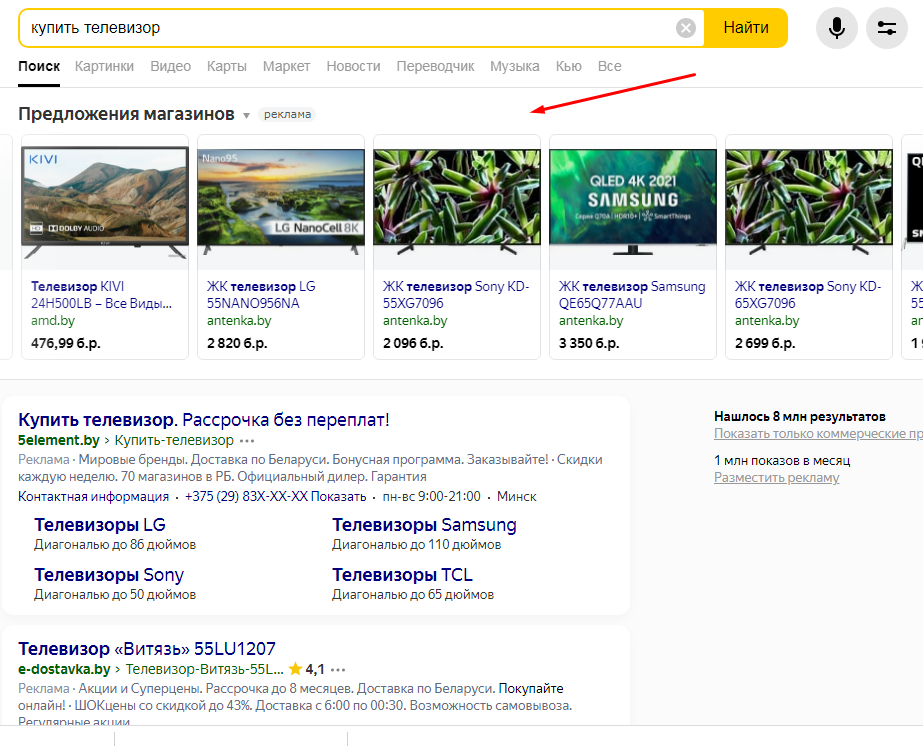923x746 pixels.
Task: Open three-dots menu next to 5element.by
Action: (248, 441)
